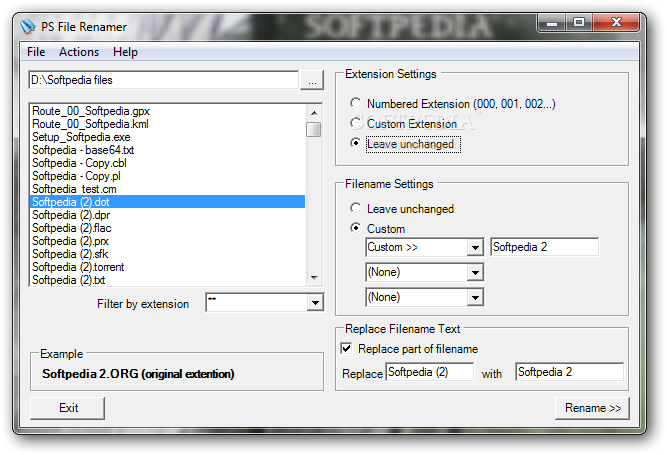667x455 pixels.
Task: Toggle Replace part of filename checkbox
Action: [346, 349]
